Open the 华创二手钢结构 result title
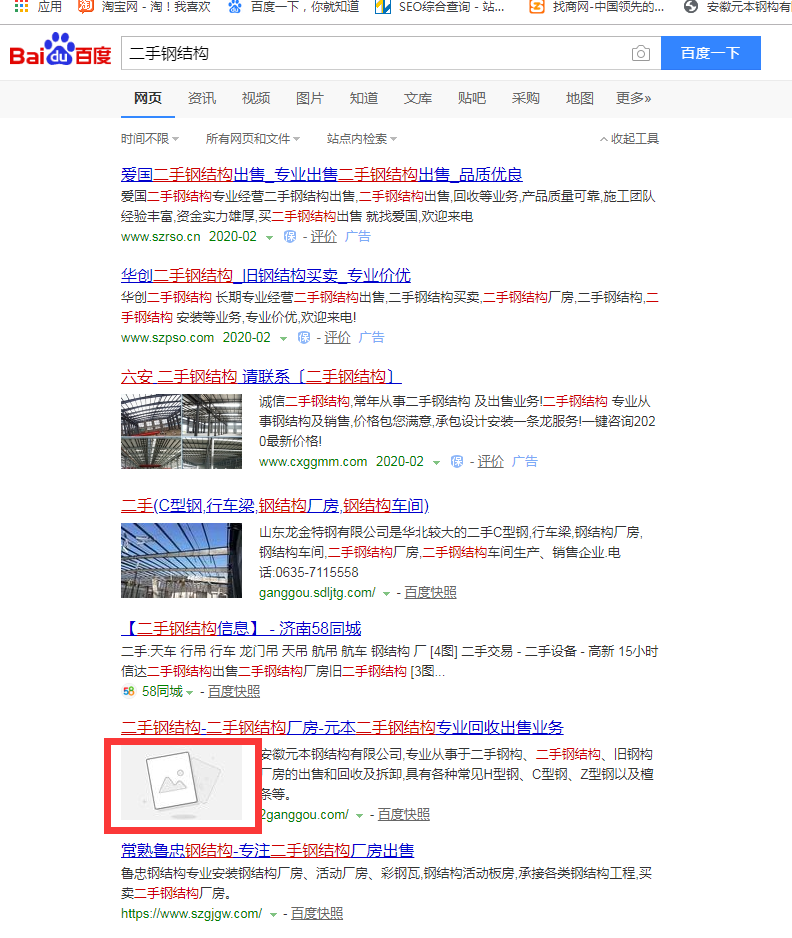The height and width of the screenshot is (938, 792). tap(266, 275)
